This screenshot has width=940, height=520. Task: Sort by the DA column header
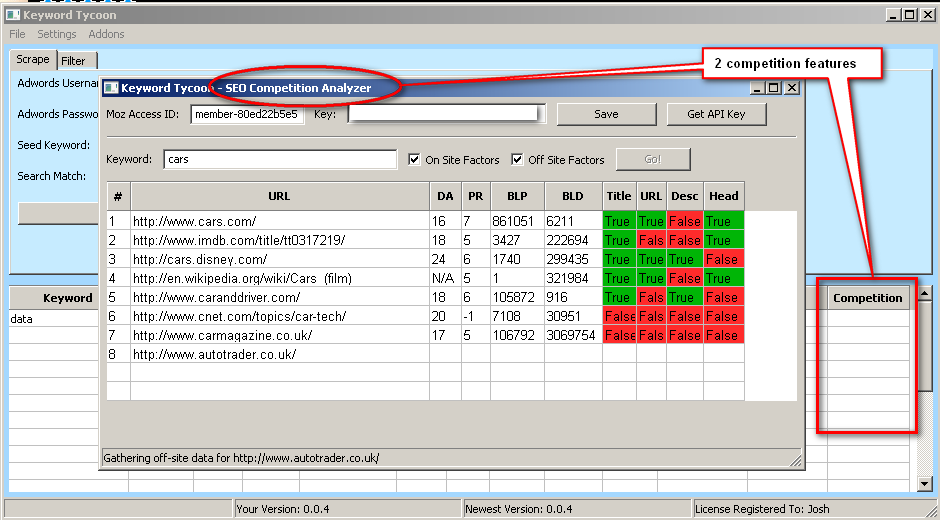coord(445,196)
